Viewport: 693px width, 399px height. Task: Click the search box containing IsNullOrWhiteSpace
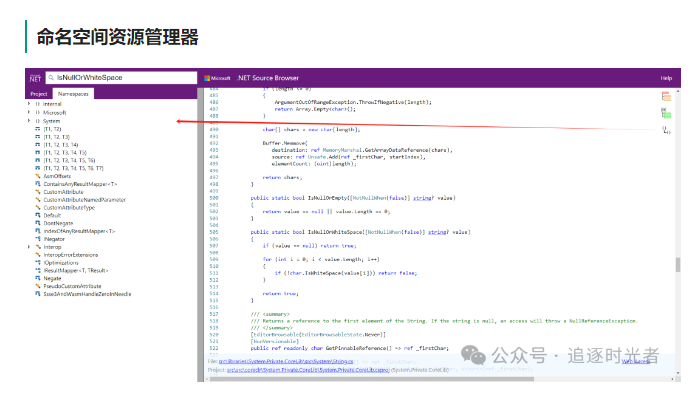pos(121,78)
